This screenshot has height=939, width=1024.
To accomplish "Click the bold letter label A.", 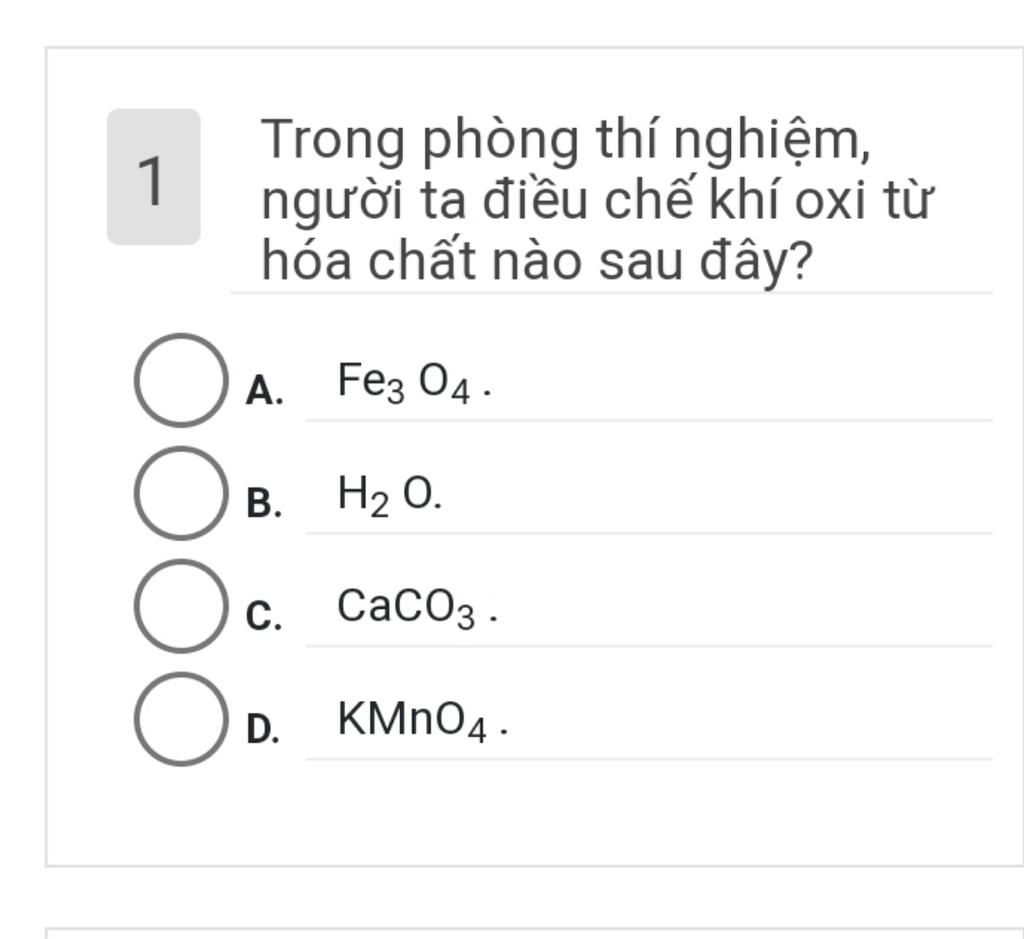I will [264, 391].
